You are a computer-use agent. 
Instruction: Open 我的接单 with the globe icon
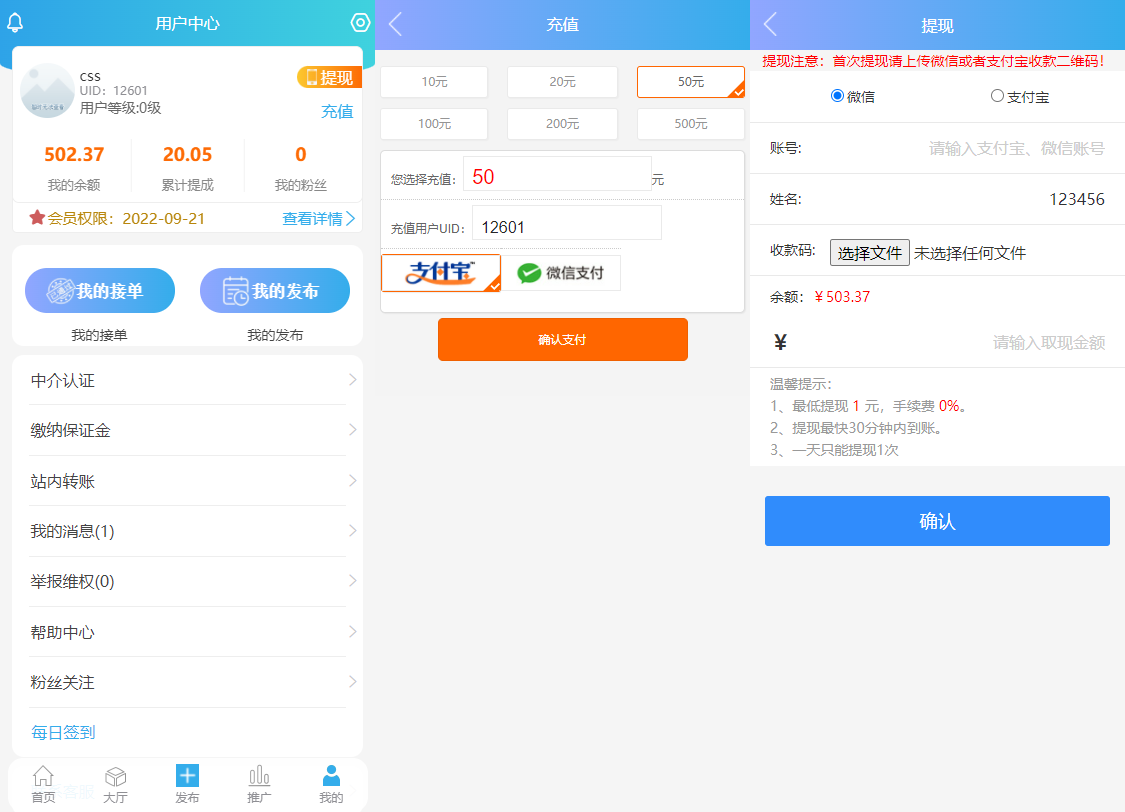point(99,290)
